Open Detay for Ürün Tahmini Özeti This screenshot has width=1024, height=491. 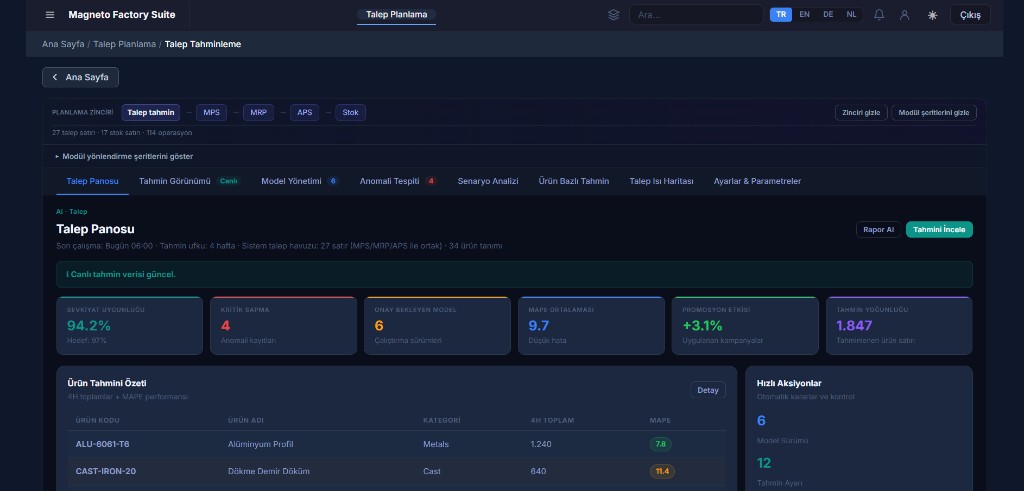pyautogui.click(x=707, y=390)
